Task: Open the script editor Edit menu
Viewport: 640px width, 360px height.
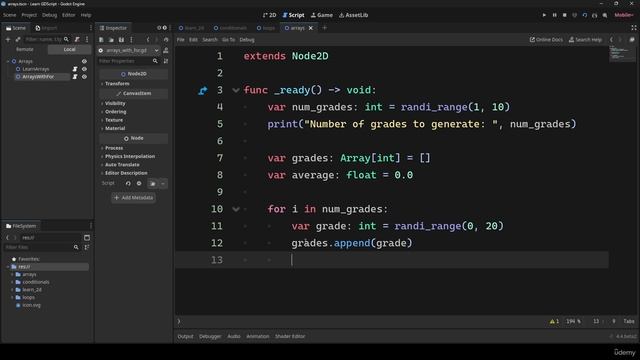Action: click(193, 40)
